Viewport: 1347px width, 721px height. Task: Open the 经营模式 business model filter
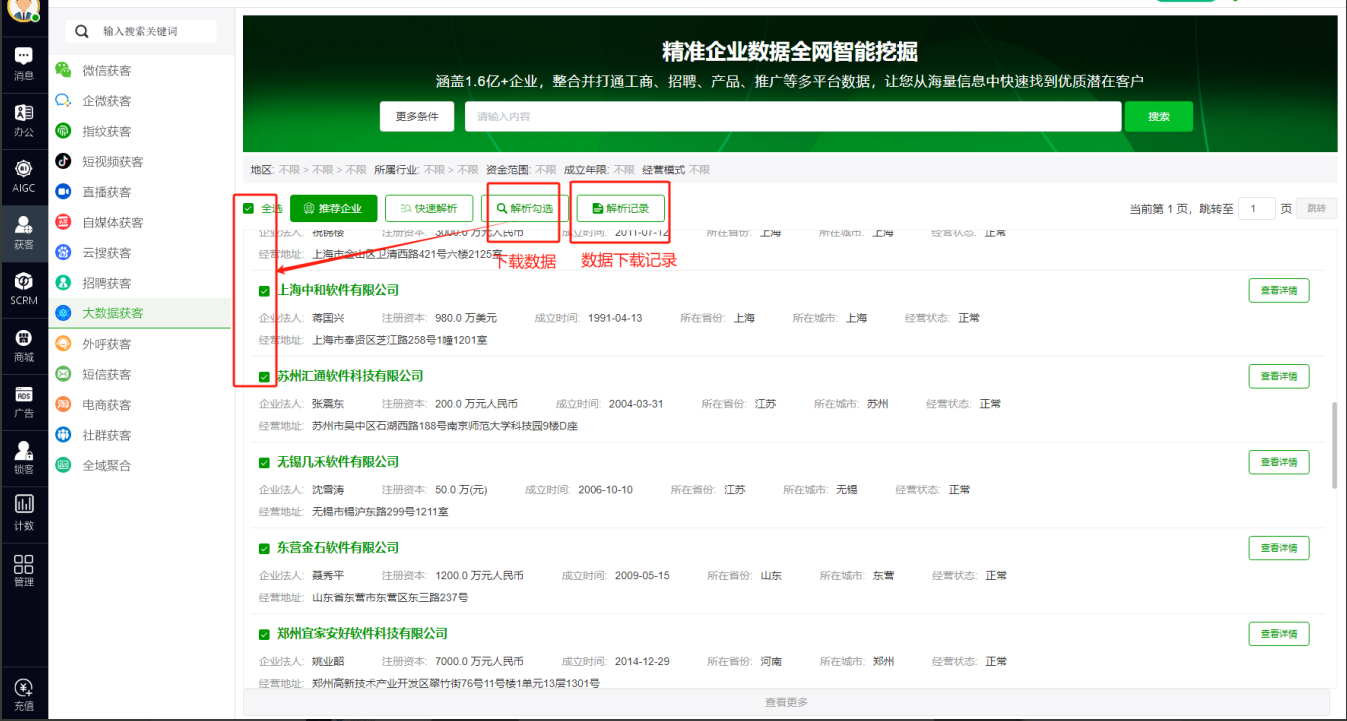tap(676, 170)
